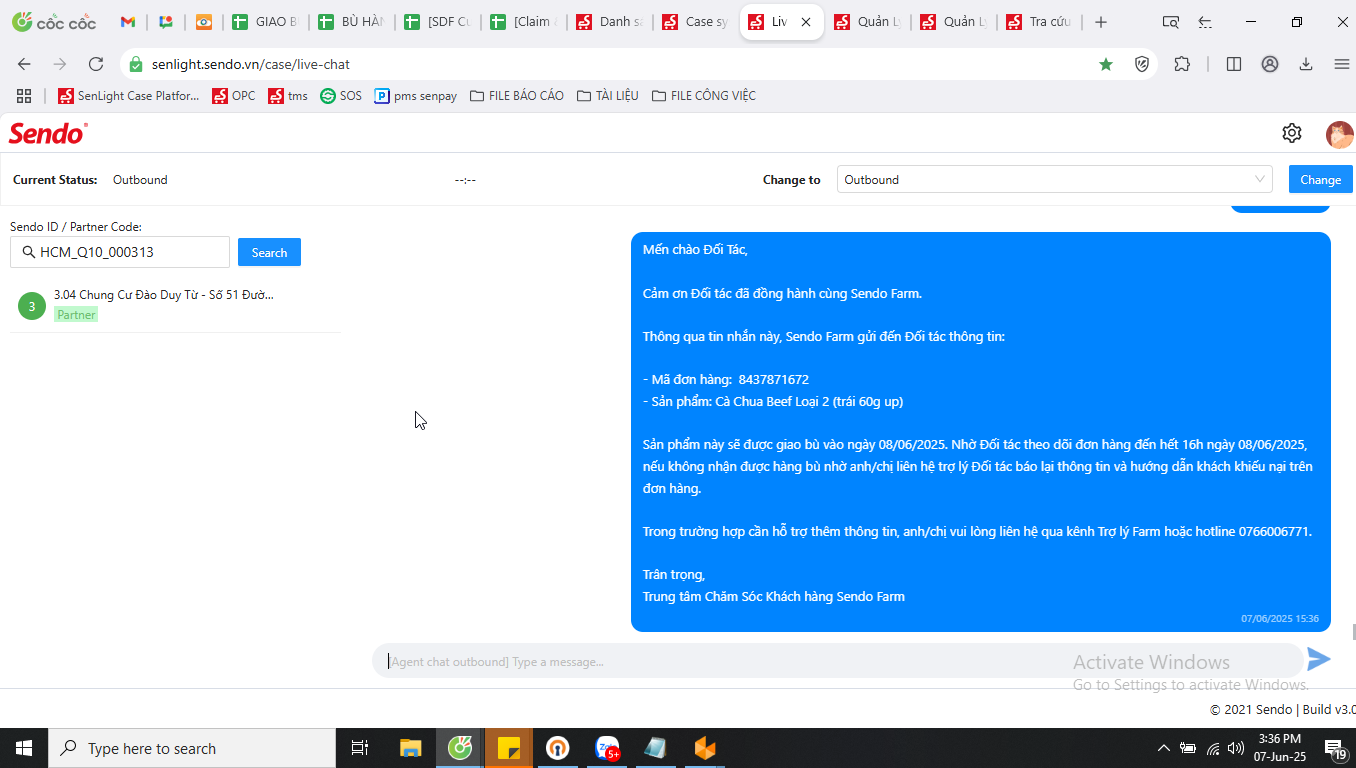Click the green bookmark star in address bar
This screenshot has height=768, width=1356.
coord(1106,64)
